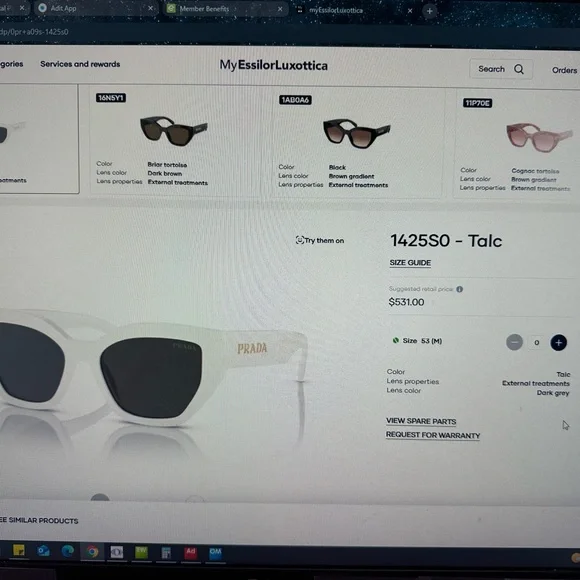Click the green availability icon beside Size
The height and width of the screenshot is (580, 580).
395,340
